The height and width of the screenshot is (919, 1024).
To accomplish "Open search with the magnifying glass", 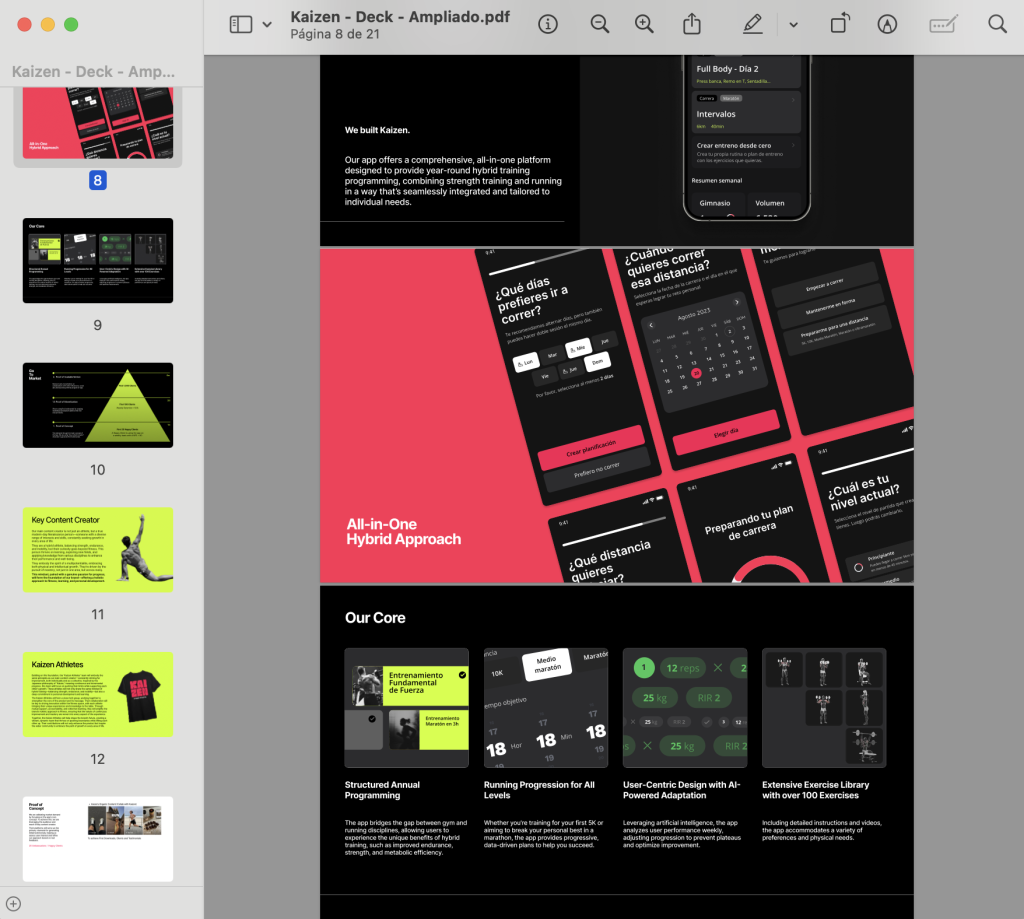I will tap(997, 24).
